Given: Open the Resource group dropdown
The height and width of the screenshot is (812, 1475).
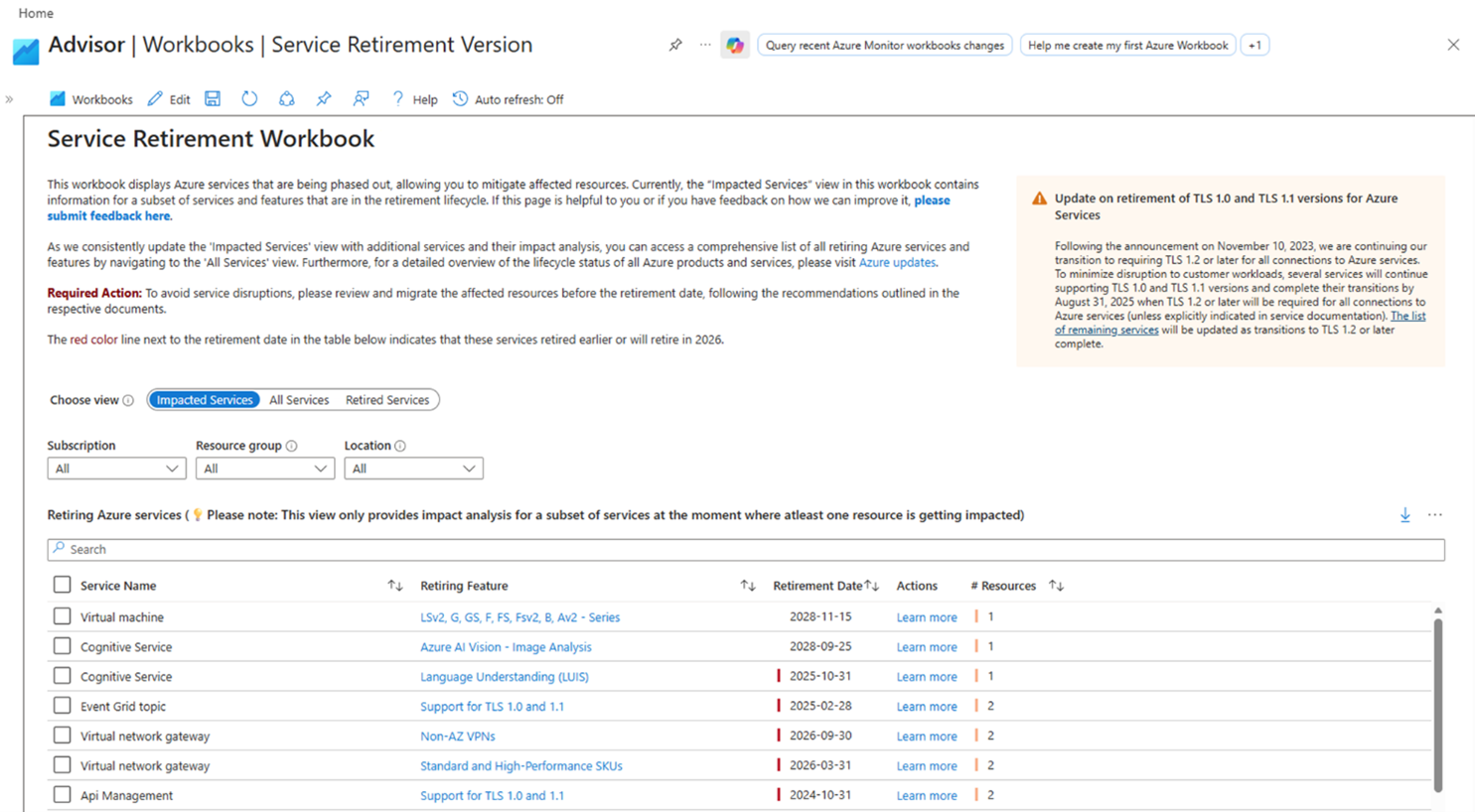Looking at the screenshot, I should pos(265,469).
